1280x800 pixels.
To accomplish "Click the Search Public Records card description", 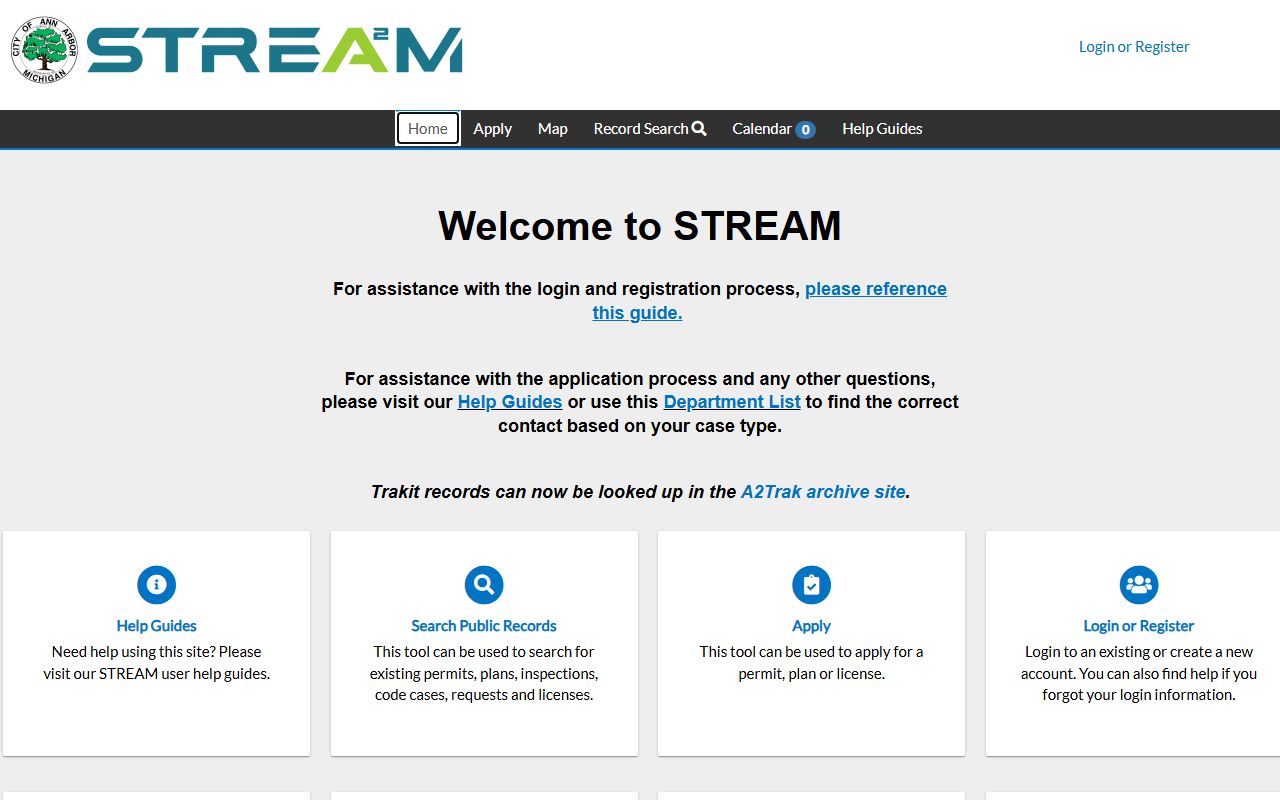I will [x=484, y=673].
